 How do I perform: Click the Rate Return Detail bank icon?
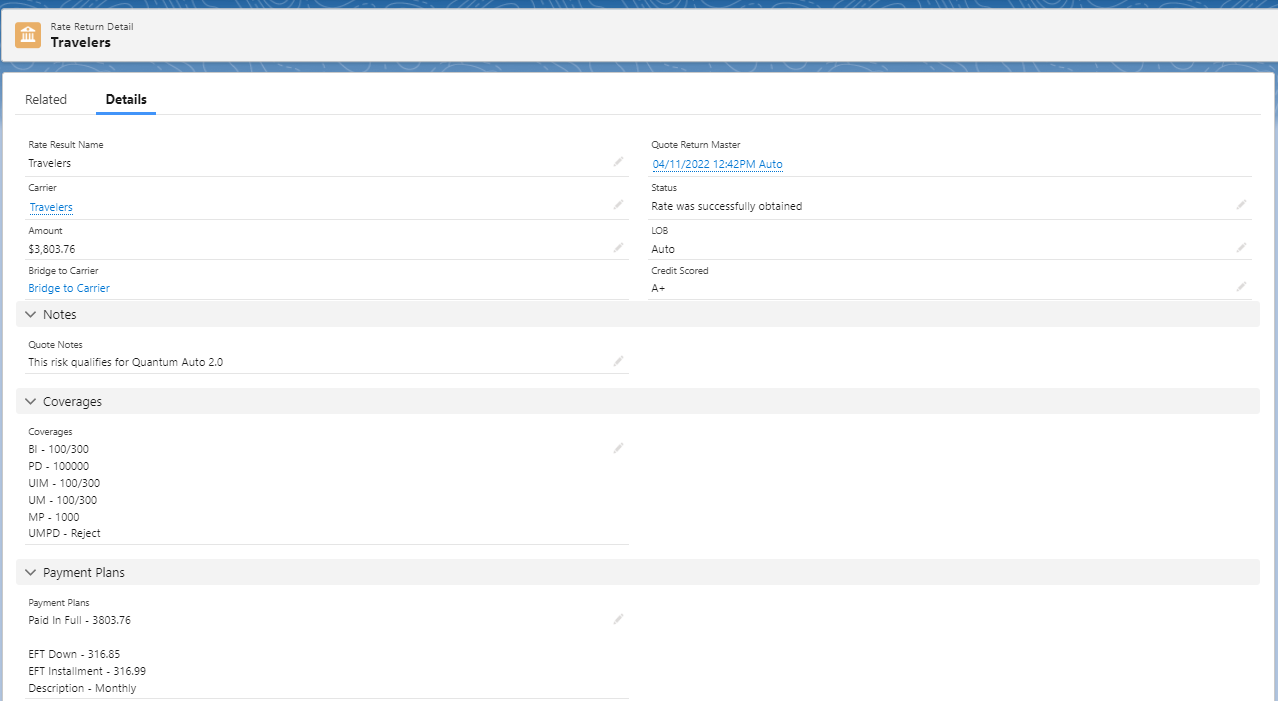[x=28, y=35]
